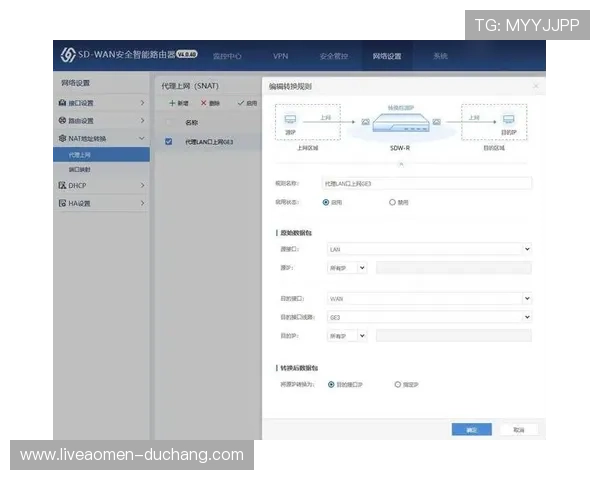Open the 源接口 LAN dropdown

pos(429,249)
